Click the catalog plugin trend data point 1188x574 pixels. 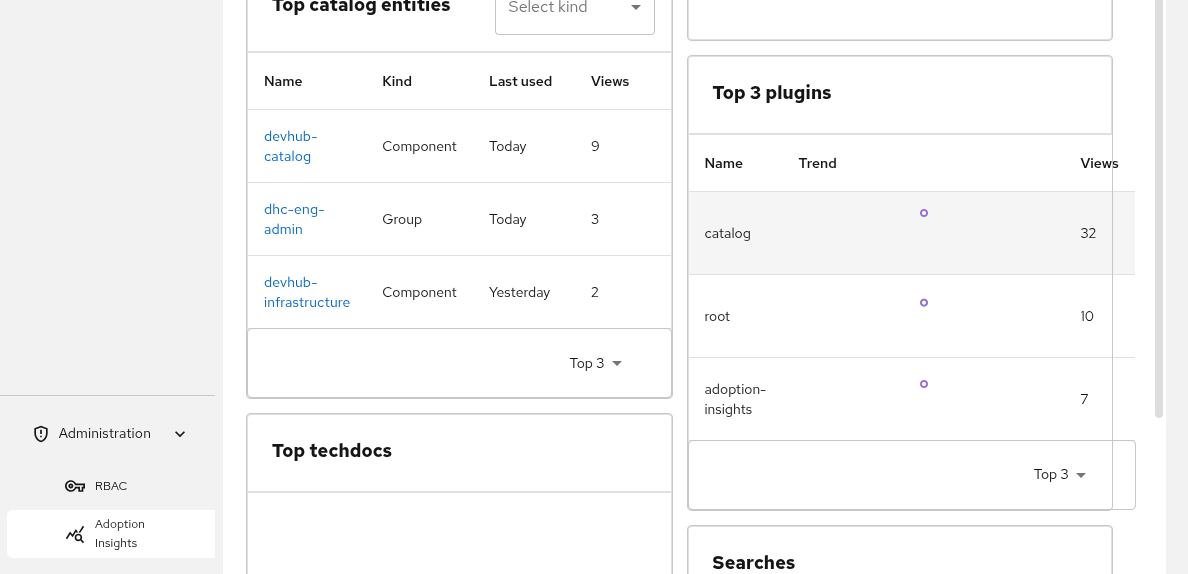924,213
